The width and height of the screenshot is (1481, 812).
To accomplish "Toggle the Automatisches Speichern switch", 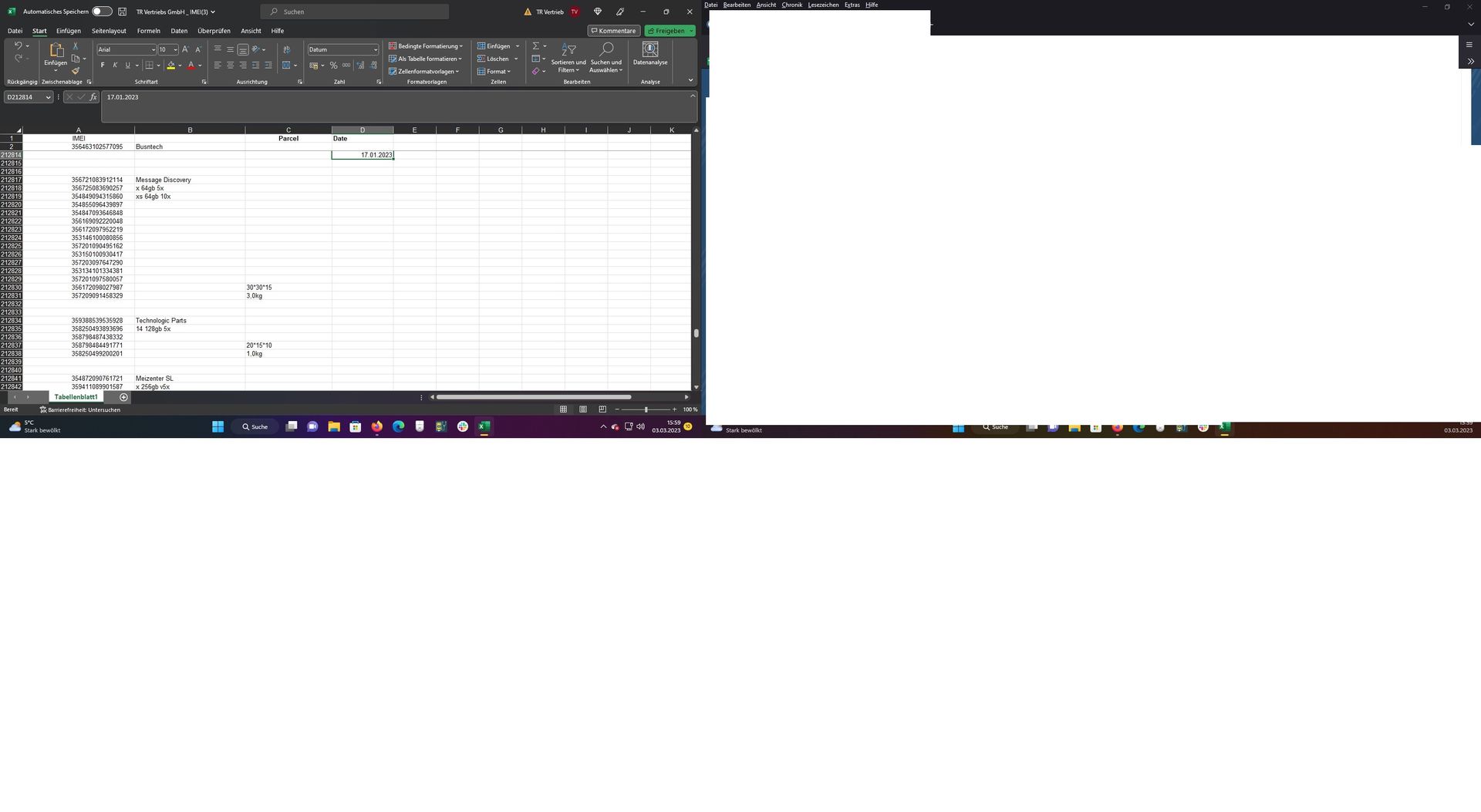I will tap(102, 12).
